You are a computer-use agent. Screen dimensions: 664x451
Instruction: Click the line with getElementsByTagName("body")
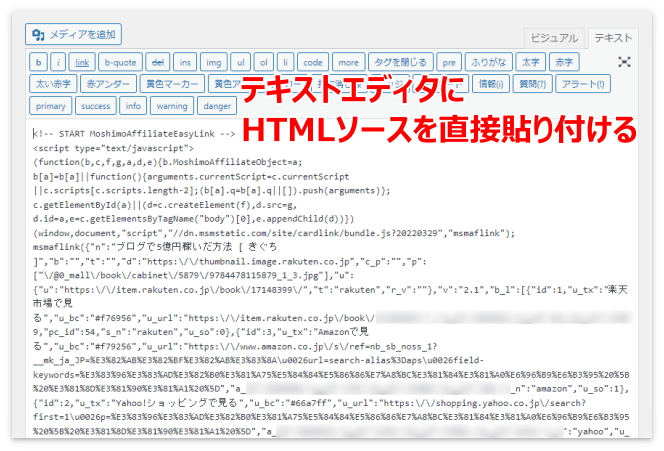[x=194, y=219]
